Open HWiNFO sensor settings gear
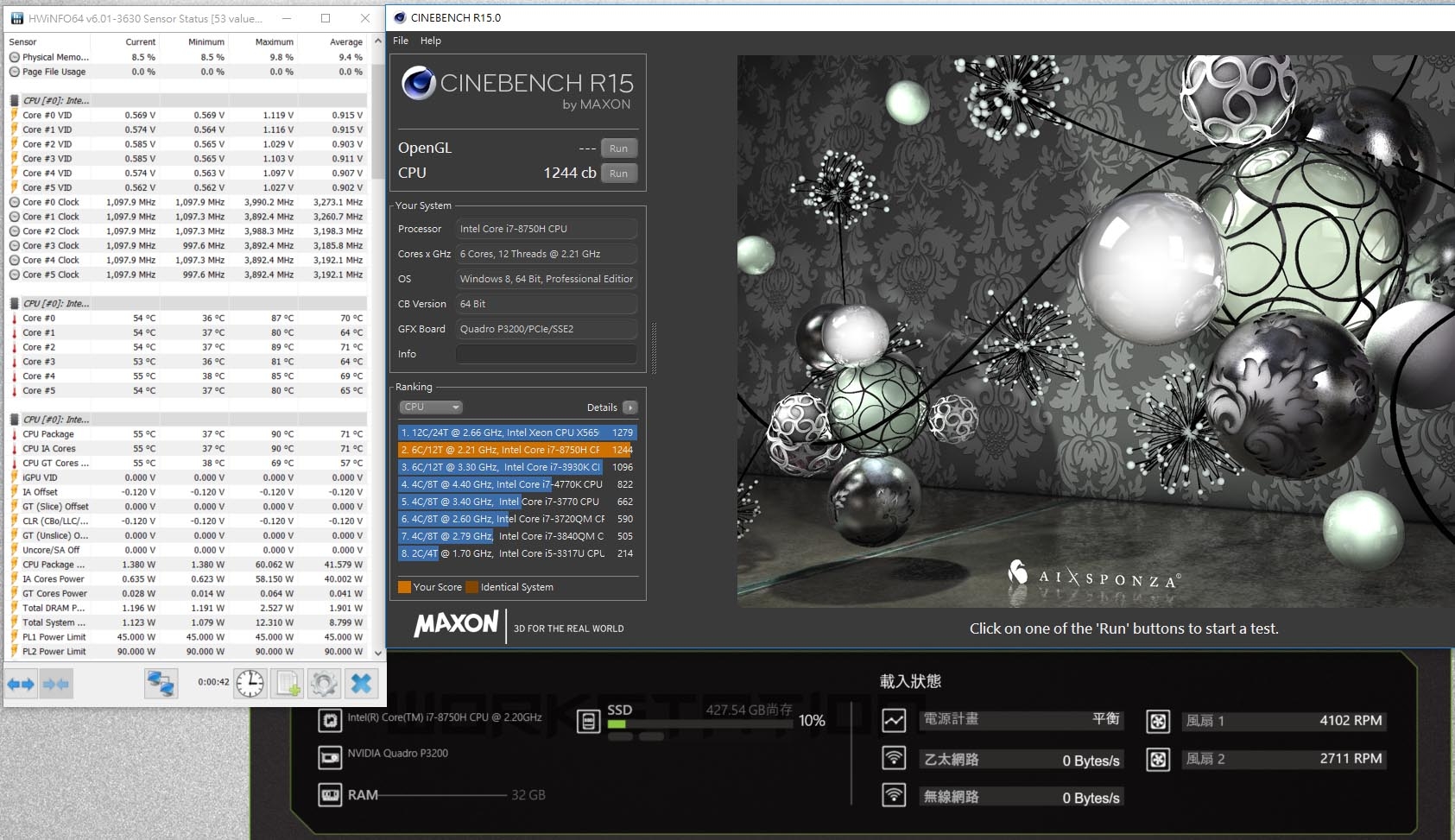1455x840 pixels. pos(324,684)
